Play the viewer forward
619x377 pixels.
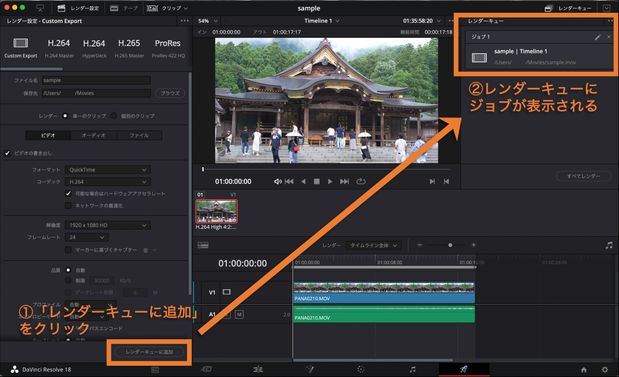pos(330,181)
